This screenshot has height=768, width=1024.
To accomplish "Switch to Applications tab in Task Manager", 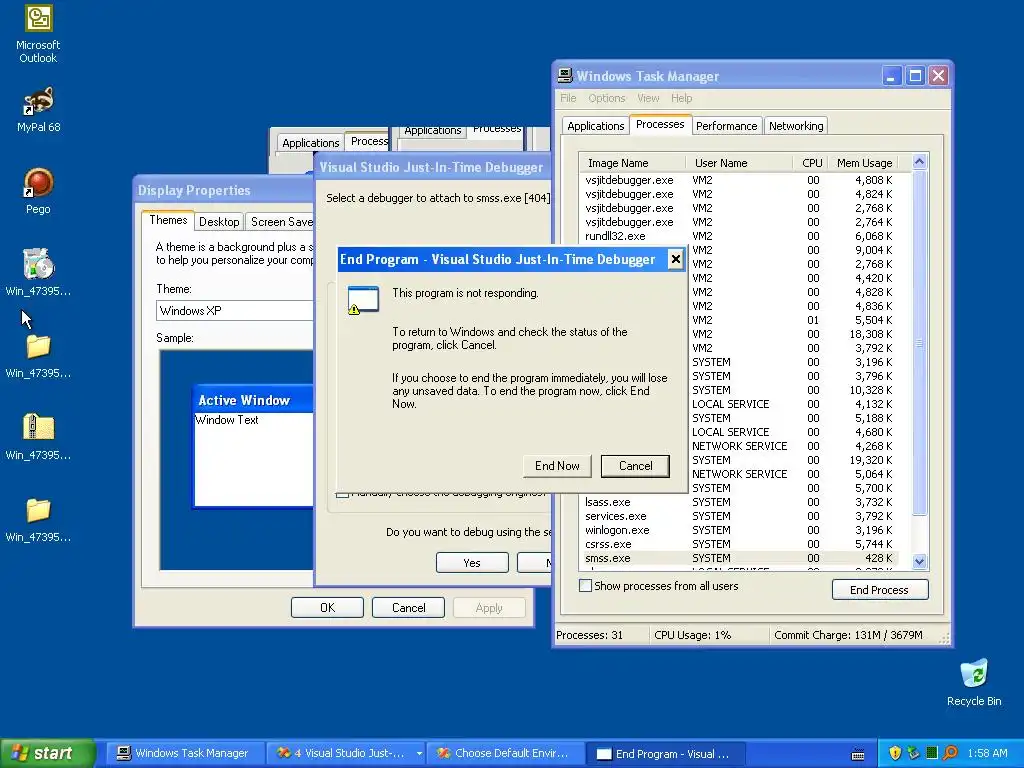I will pyautogui.click(x=596, y=126).
